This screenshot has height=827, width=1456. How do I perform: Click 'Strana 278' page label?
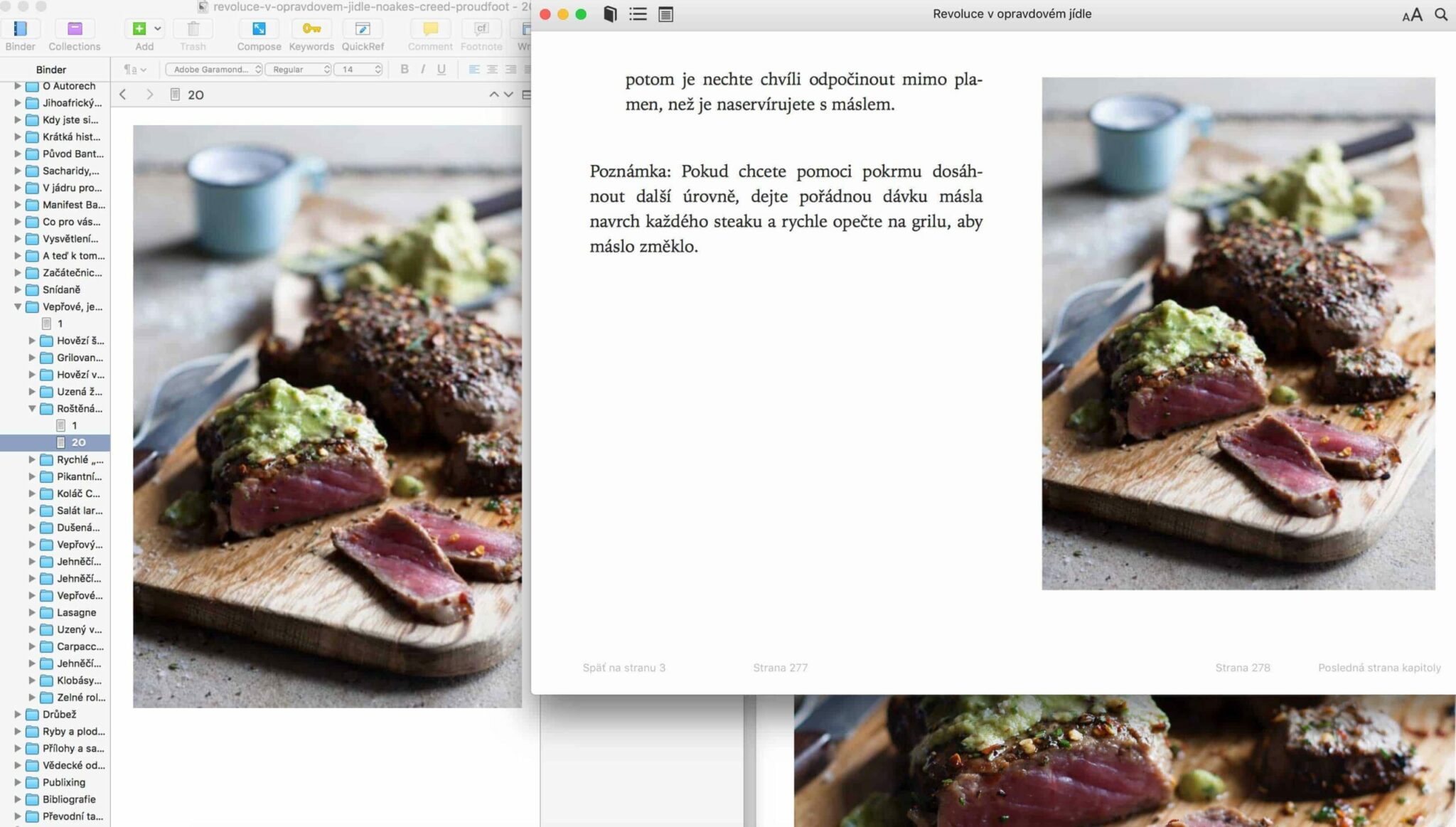pyautogui.click(x=1243, y=668)
